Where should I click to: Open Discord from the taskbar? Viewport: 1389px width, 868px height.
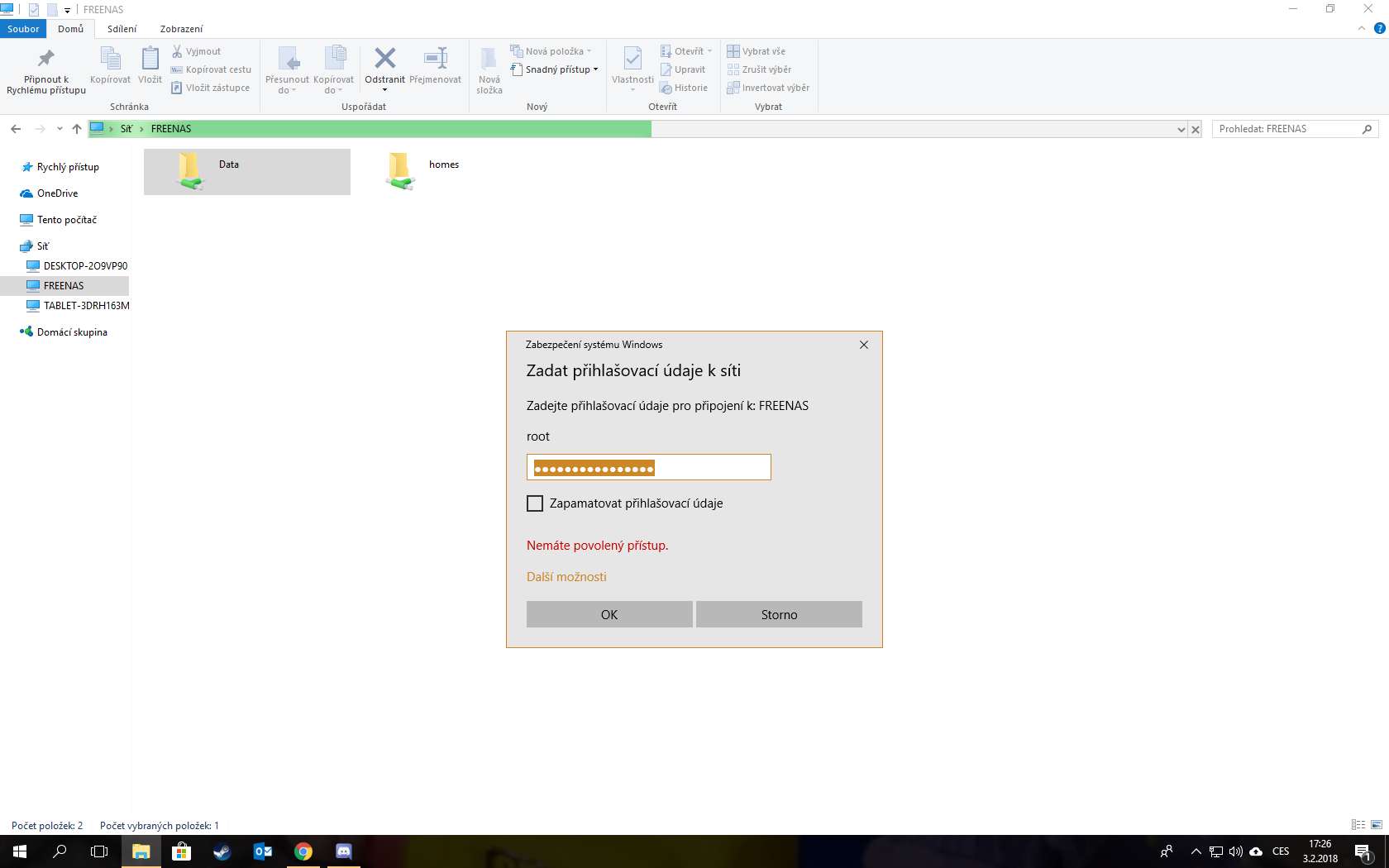(344, 851)
